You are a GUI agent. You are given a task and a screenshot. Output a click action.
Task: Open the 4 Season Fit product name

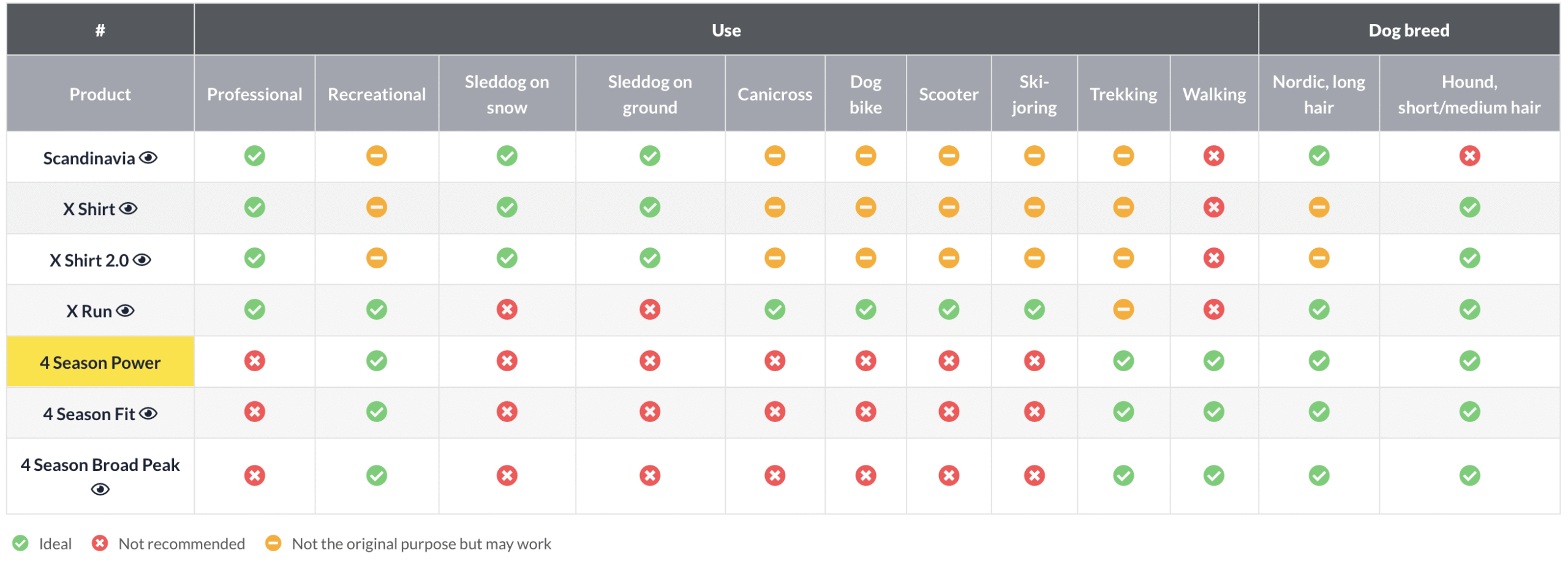tap(89, 415)
